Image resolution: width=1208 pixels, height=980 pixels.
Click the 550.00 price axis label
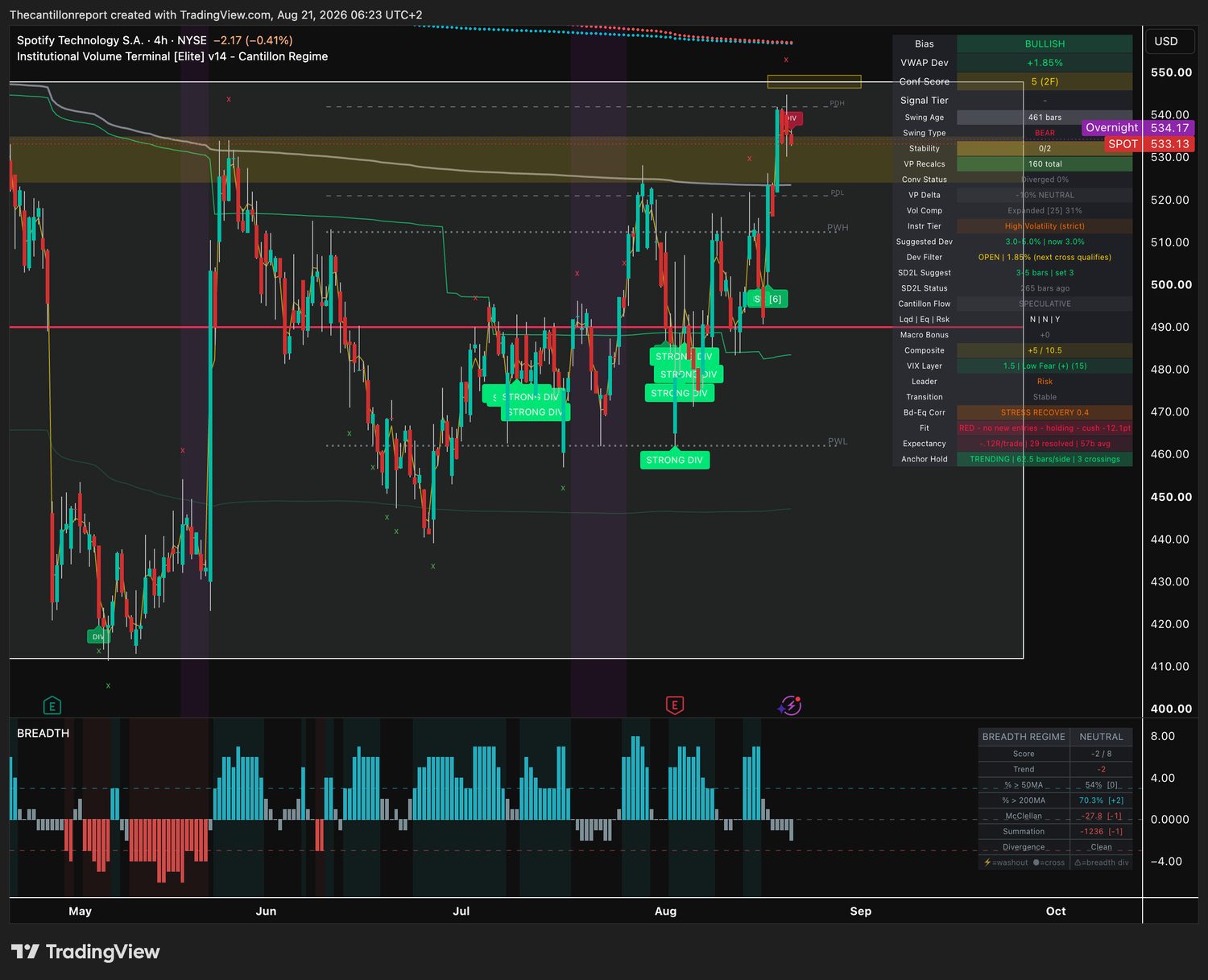tap(1171, 72)
